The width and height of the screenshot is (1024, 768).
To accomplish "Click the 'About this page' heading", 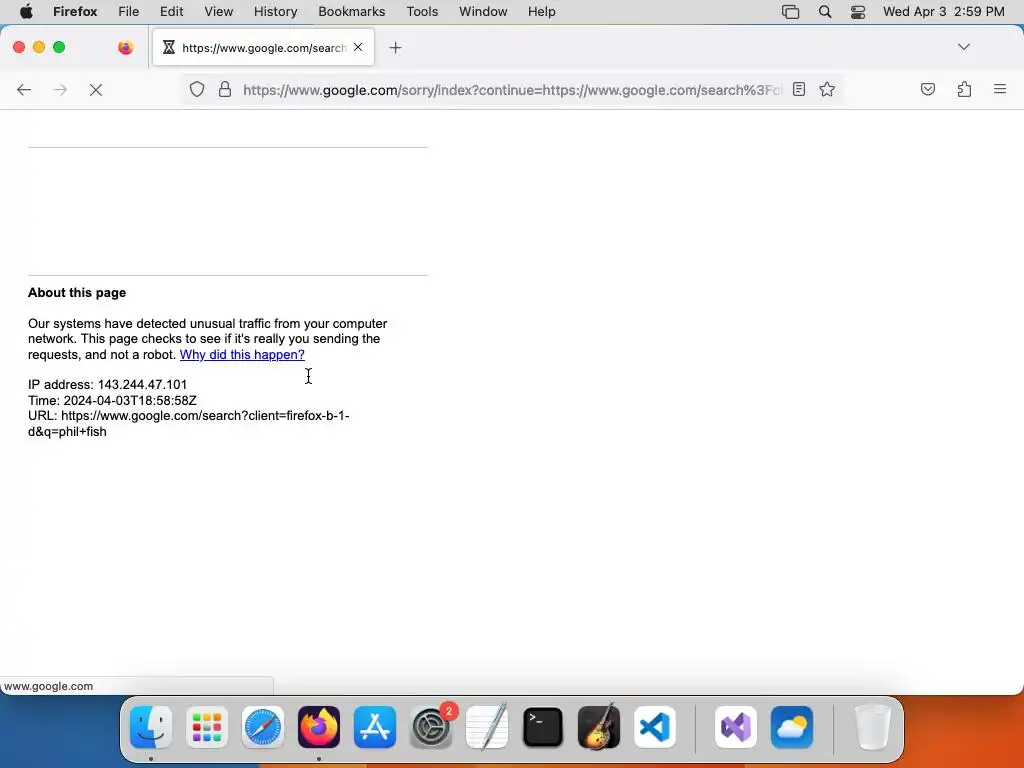I will [77, 293].
